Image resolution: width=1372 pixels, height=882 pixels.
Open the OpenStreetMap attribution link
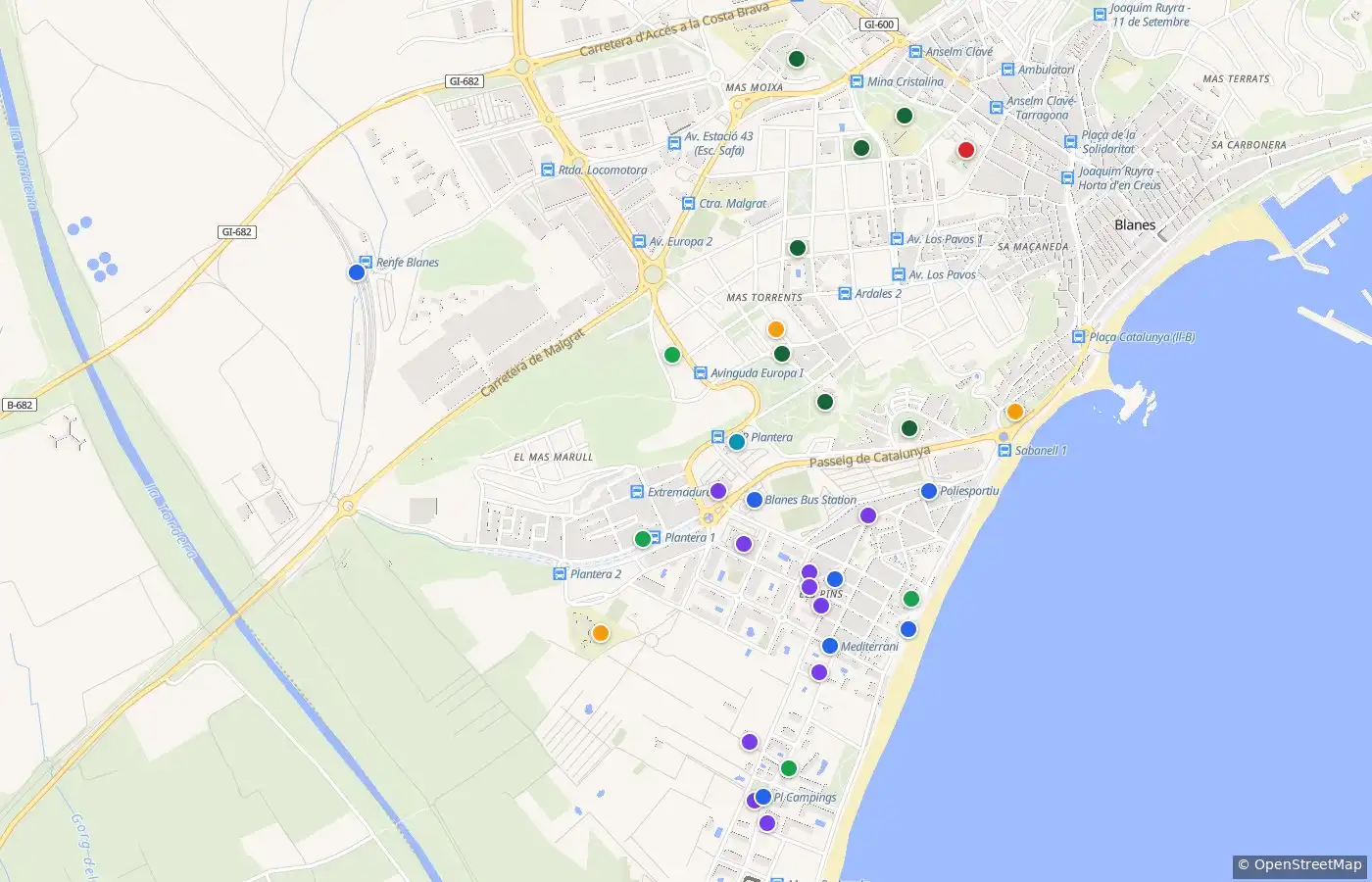[x=1307, y=864]
